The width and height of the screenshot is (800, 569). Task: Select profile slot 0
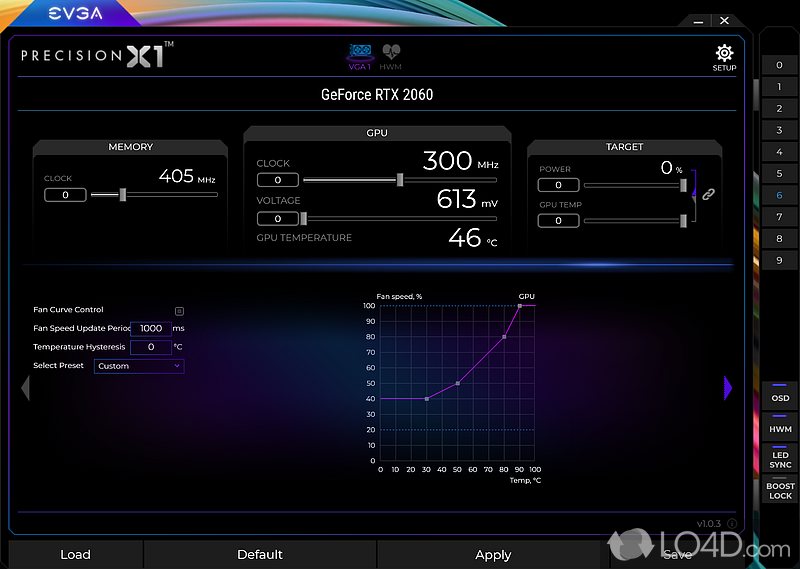[779, 65]
